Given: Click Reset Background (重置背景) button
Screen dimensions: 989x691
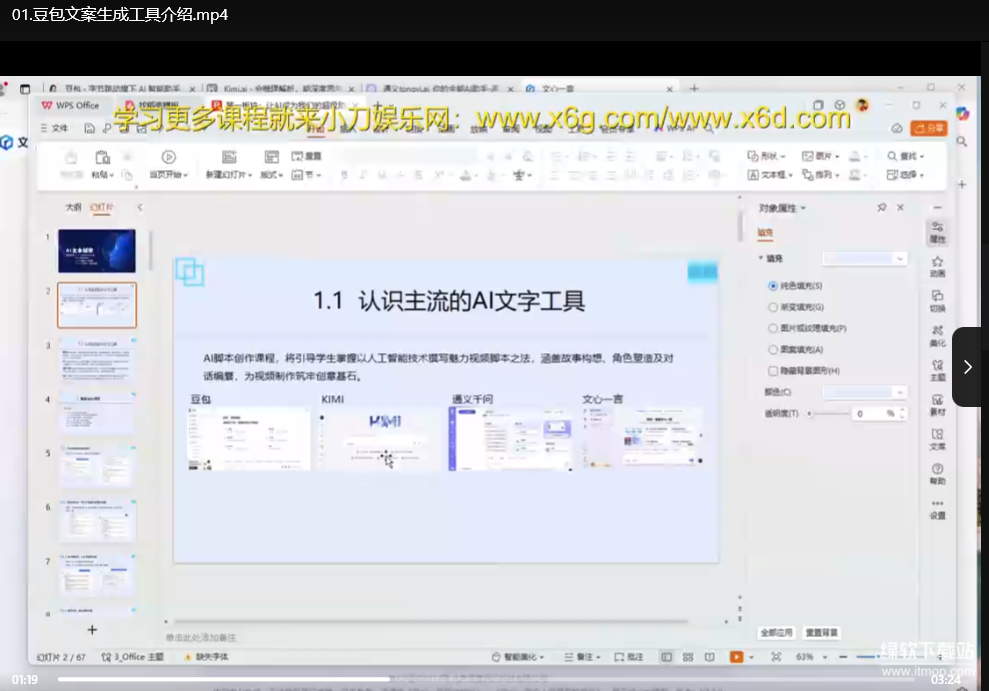Looking at the screenshot, I should click(821, 632).
